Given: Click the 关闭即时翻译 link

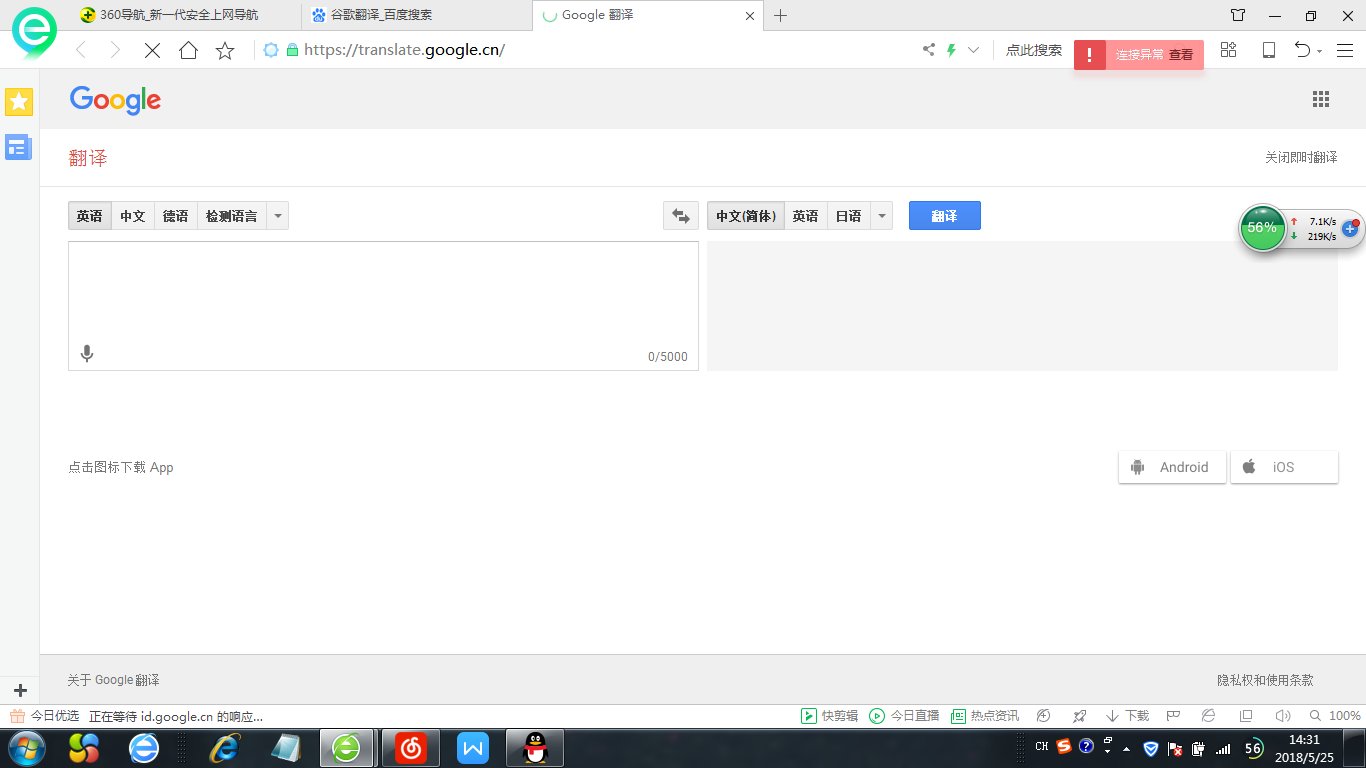Looking at the screenshot, I should pyautogui.click(x=1300, y=157).
